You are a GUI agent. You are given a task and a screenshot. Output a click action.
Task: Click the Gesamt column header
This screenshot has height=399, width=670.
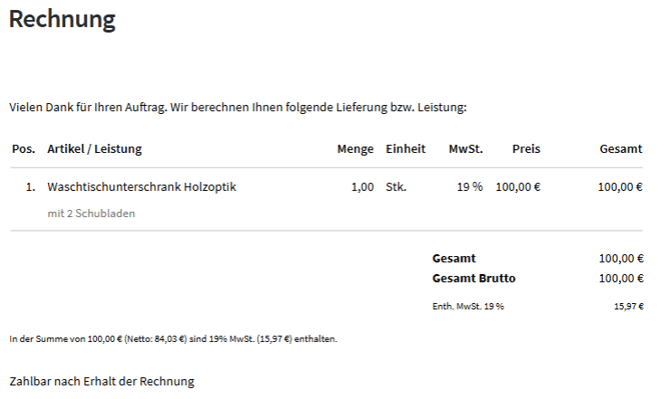pos(620,149)
